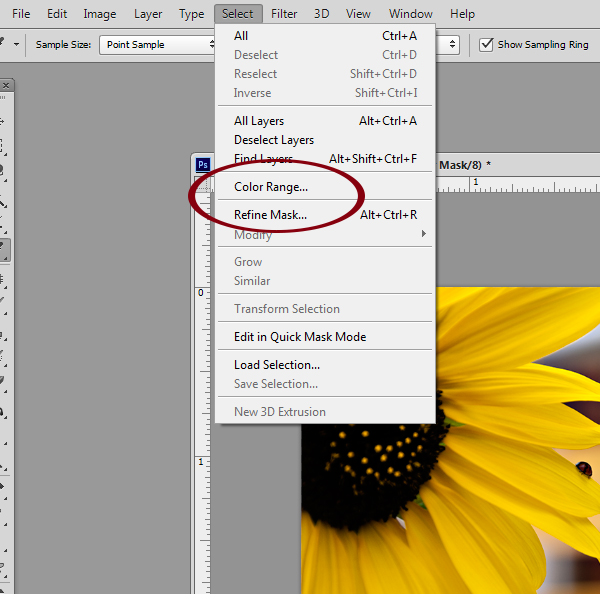
Task: Open the File menu
Action: point(21,14)
